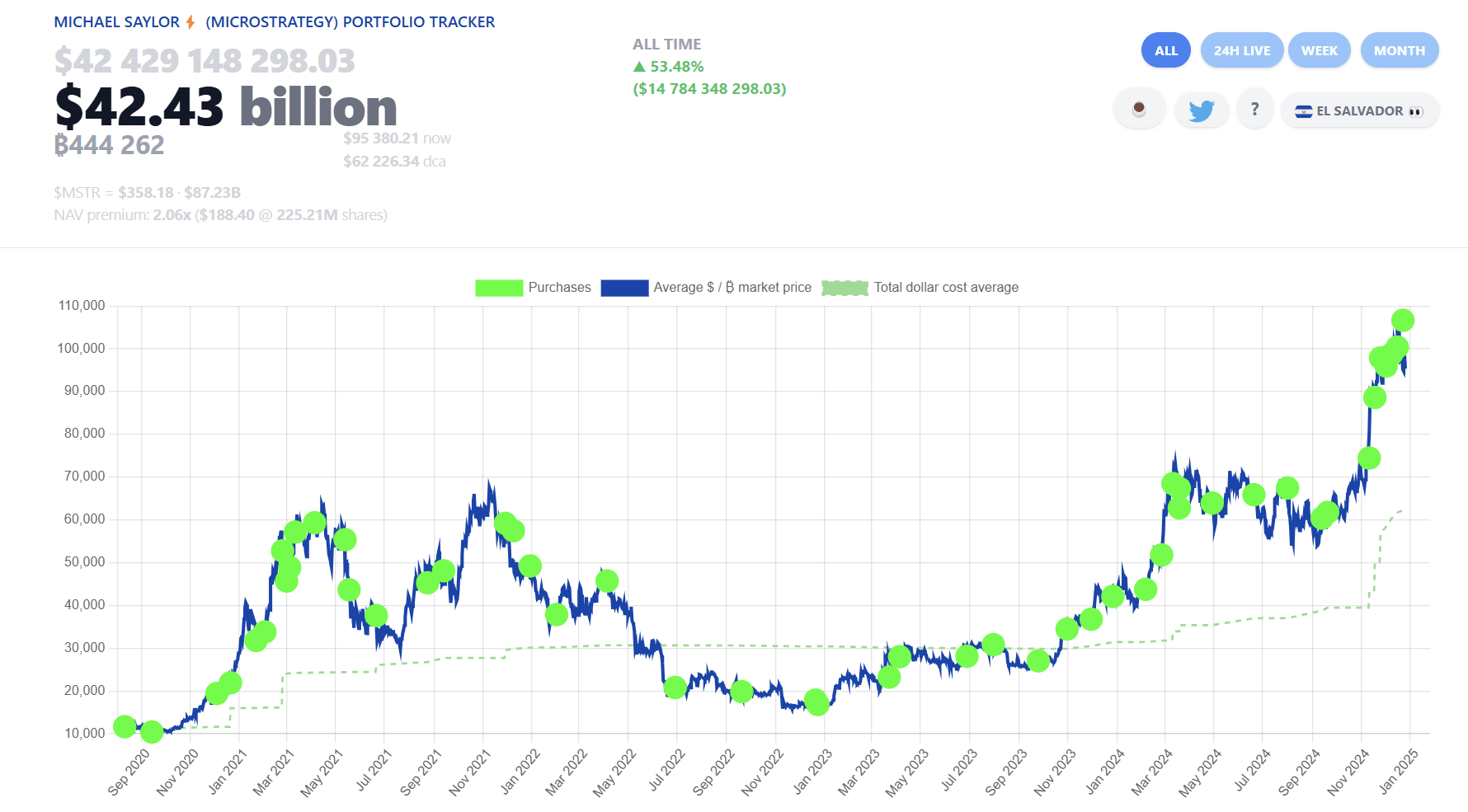Open the Michael Saylor portfolio tracker title link
The height and width of the screenshot is (812, 1468).
point(274,22)
